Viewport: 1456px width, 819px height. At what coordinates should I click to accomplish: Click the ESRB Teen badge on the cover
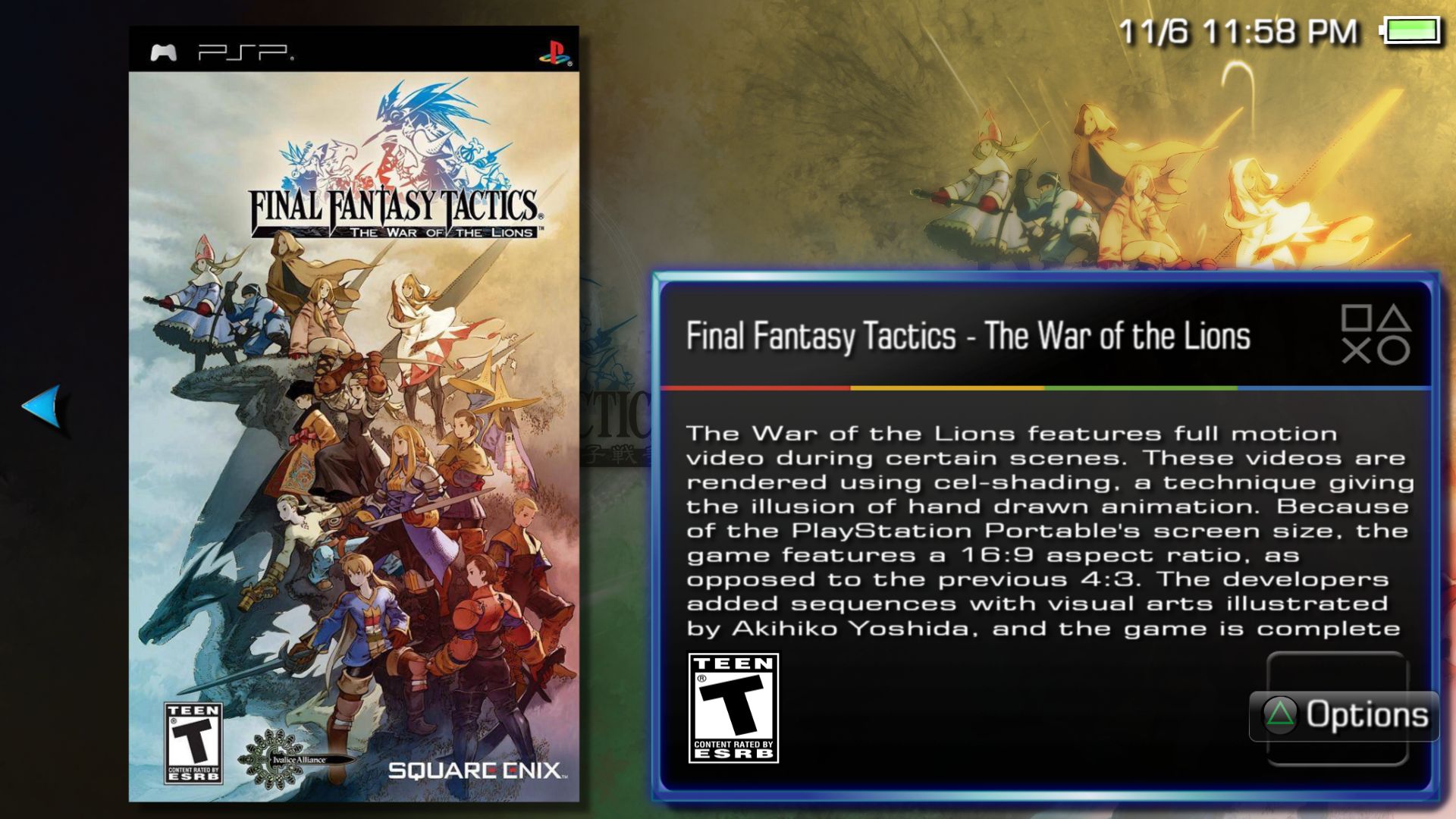(x=193, y=743)
